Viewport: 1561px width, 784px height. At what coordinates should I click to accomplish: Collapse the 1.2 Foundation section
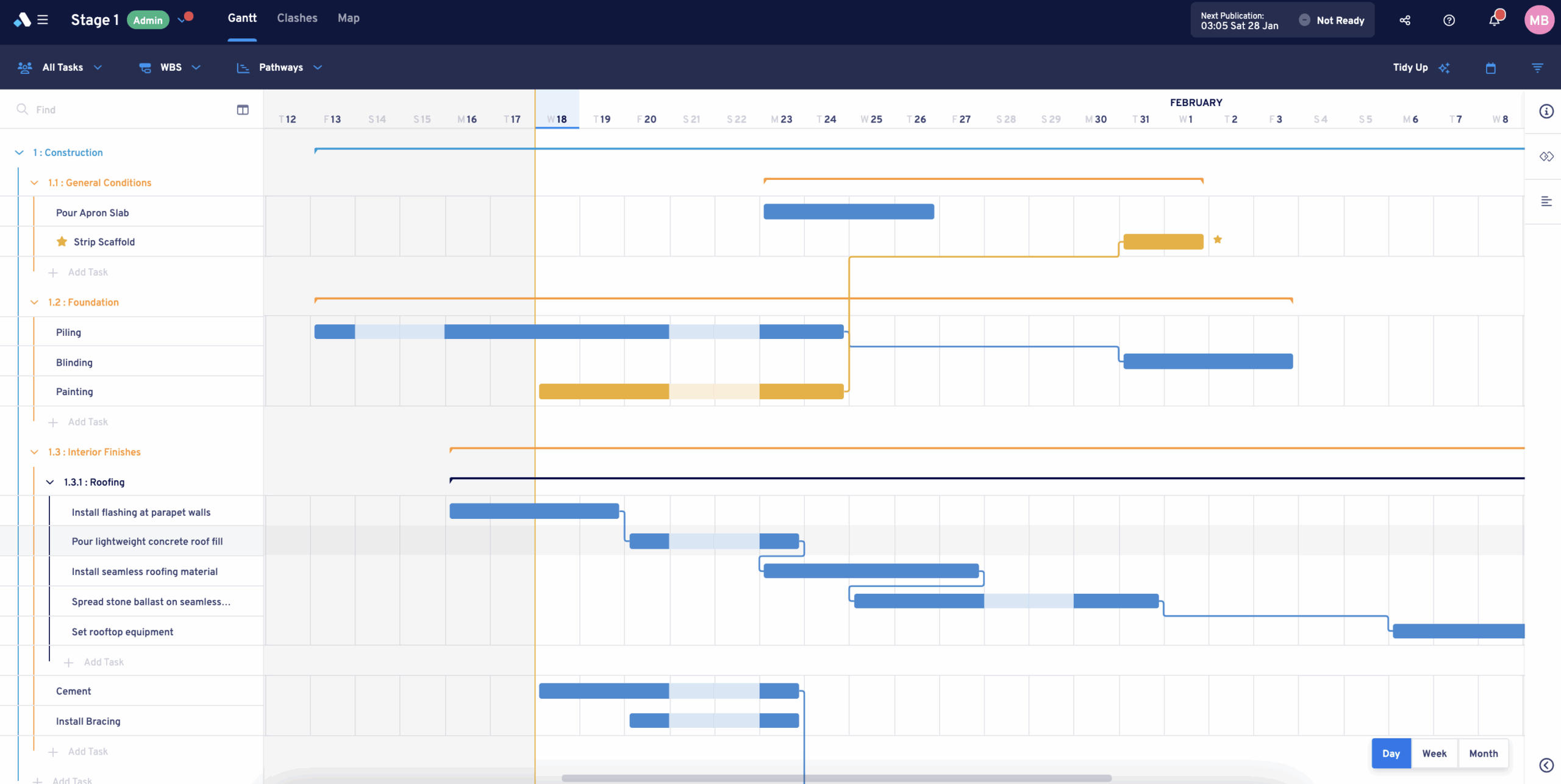tap(34, 302)
